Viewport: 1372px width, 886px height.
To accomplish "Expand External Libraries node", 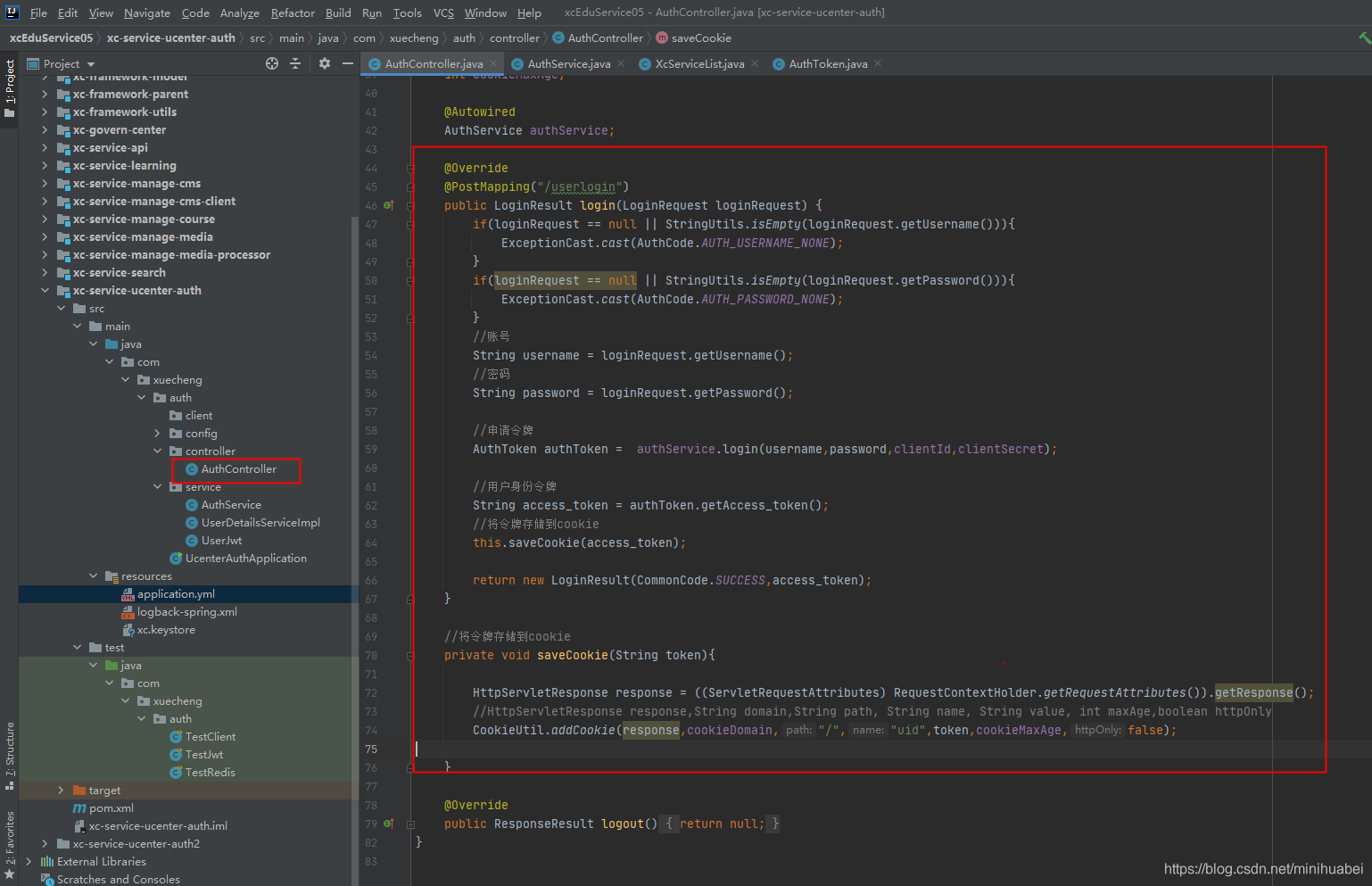I will click(x=29, y=861).
